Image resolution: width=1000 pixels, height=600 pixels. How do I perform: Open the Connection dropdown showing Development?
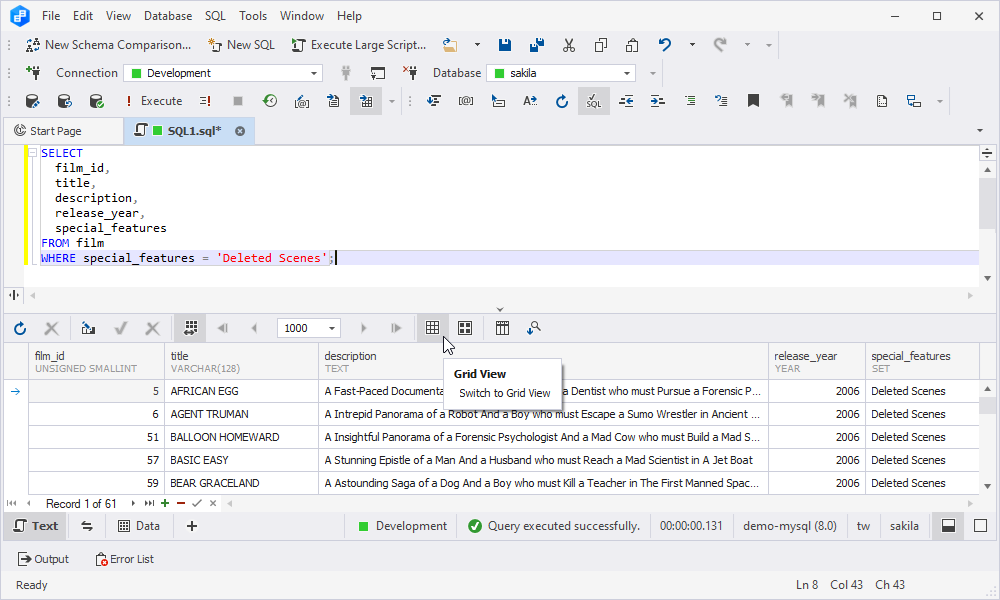pos(223,73)
